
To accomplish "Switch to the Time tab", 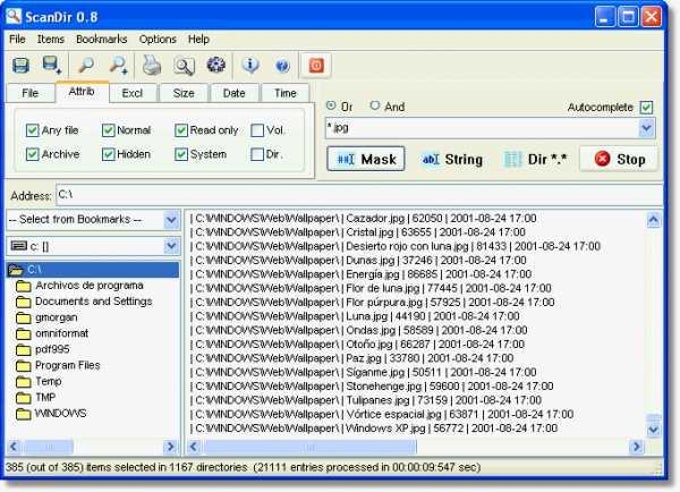I will 285,93.
